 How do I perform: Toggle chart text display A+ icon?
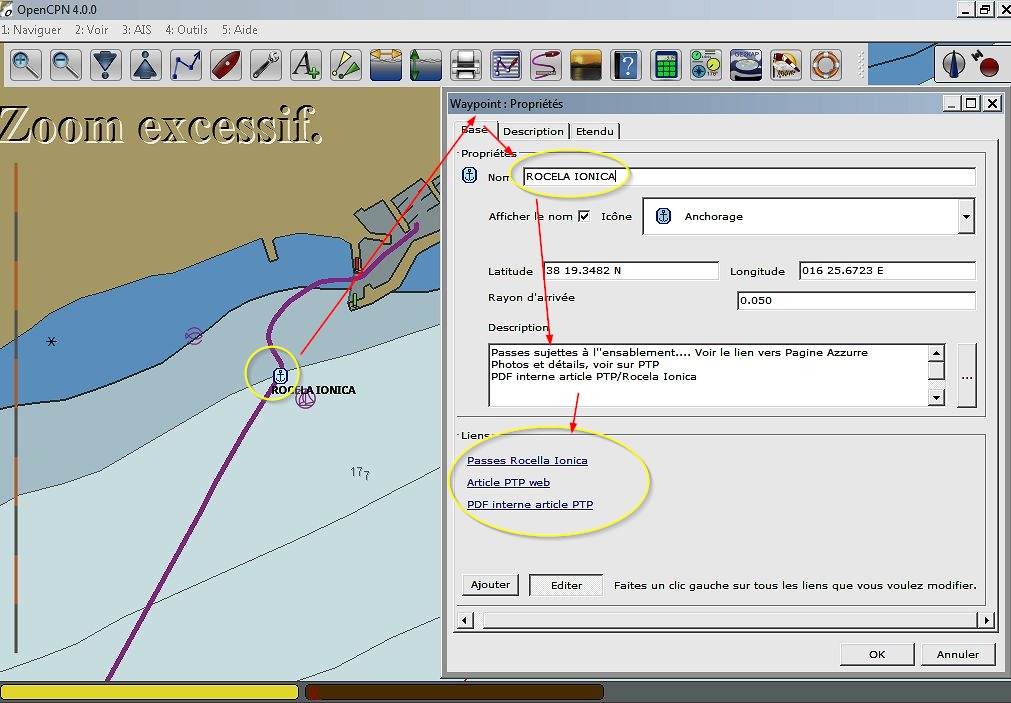coord(306,65)
